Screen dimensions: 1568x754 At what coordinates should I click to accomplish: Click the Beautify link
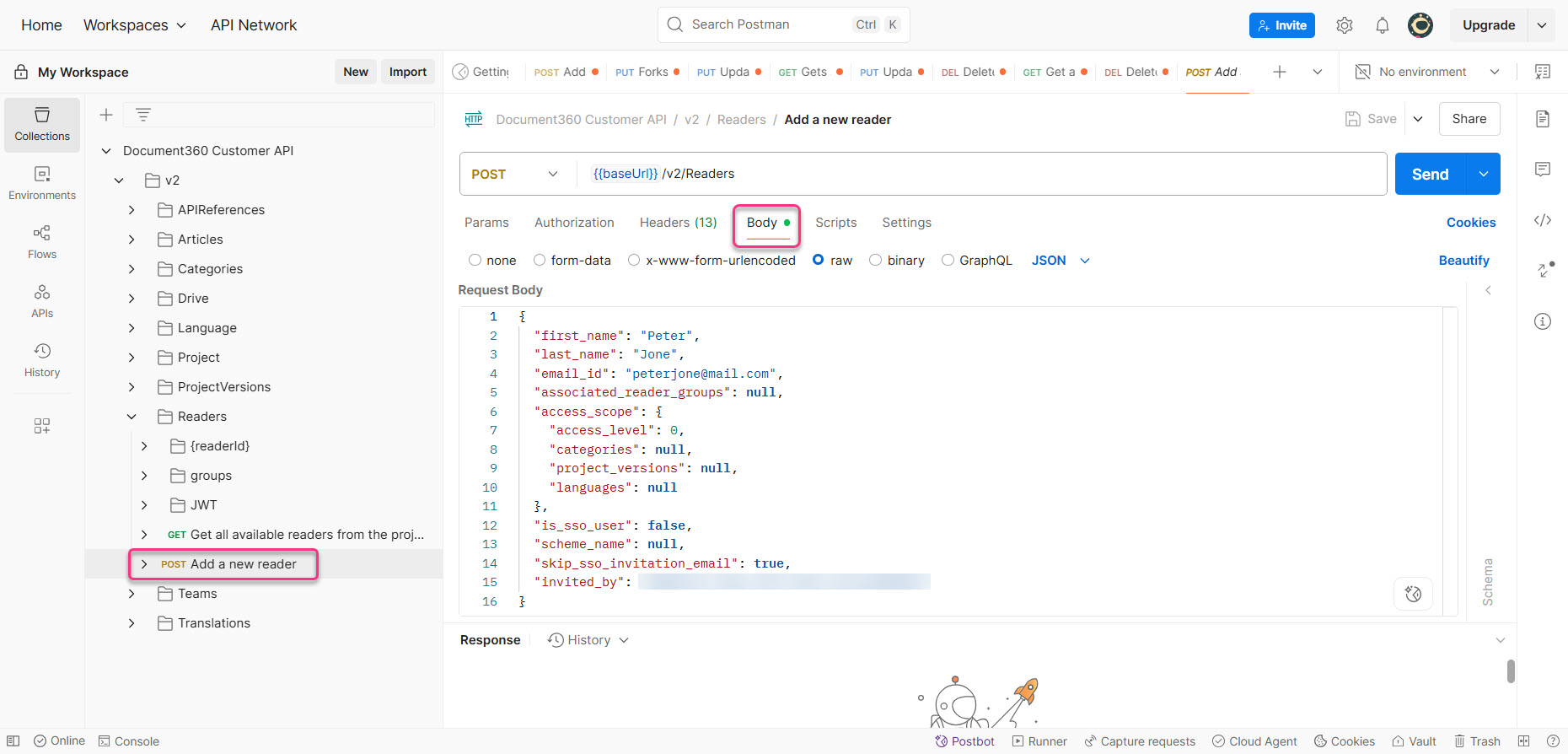tap(1463, 261)
